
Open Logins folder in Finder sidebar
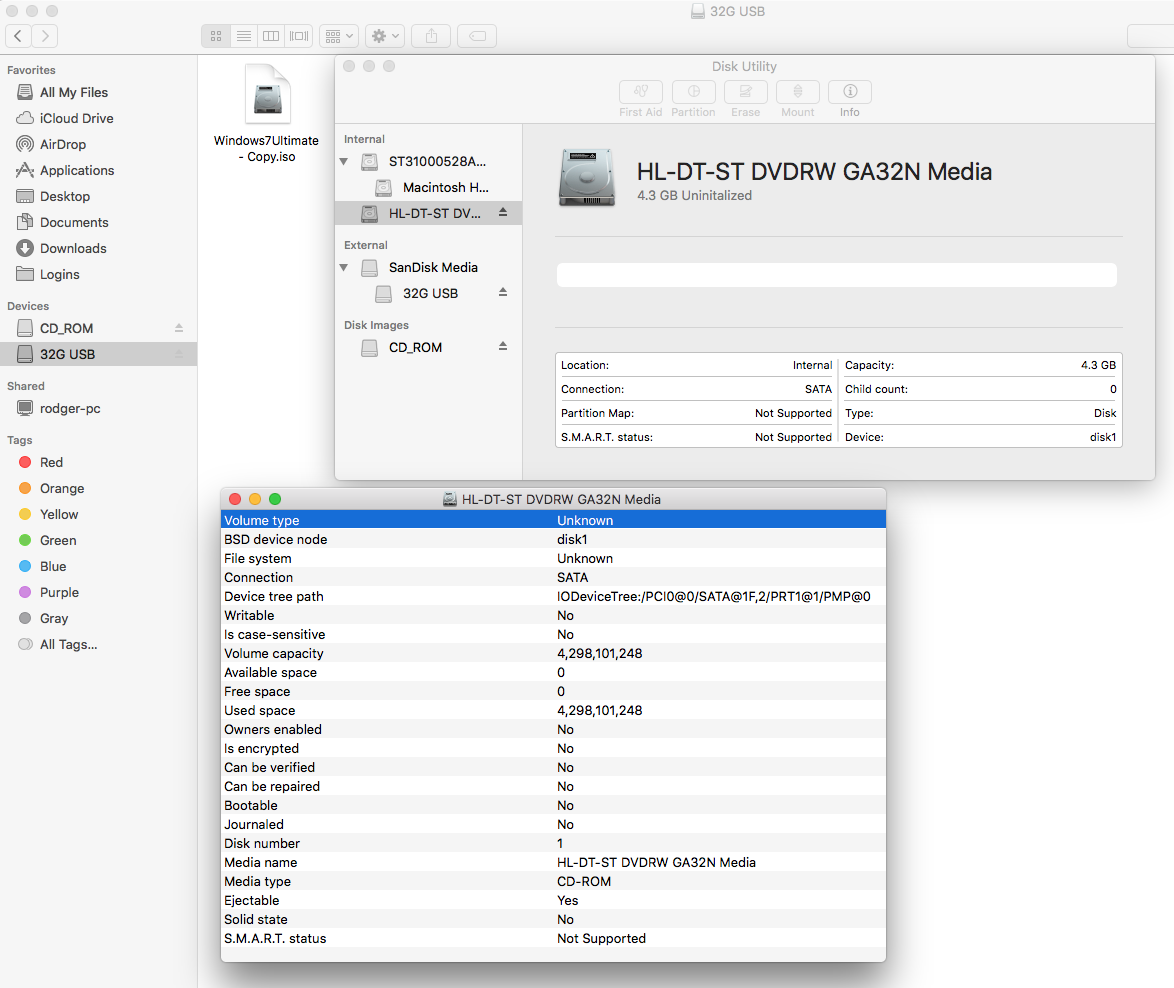pos(98,275)
